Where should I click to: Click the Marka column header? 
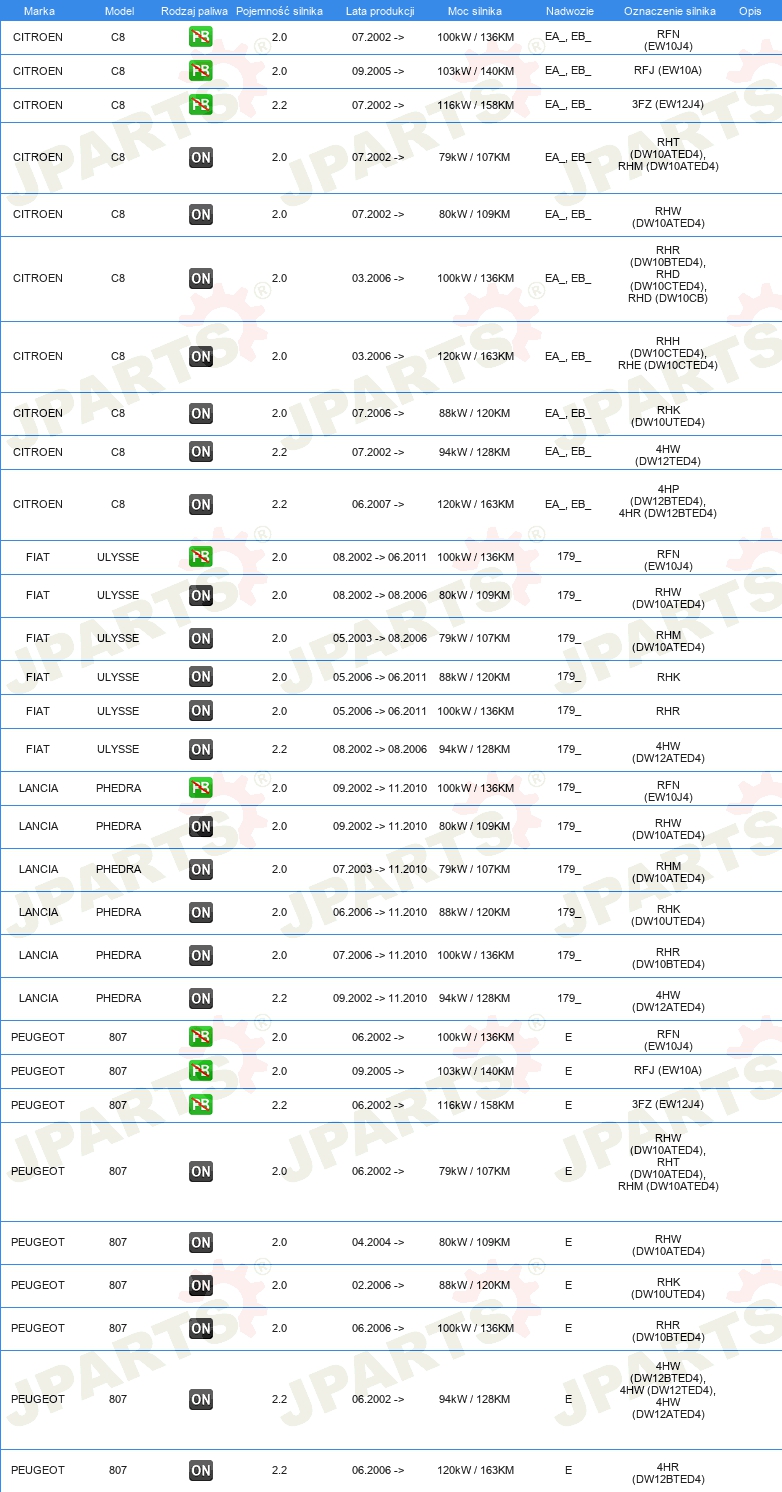(38, 11)
